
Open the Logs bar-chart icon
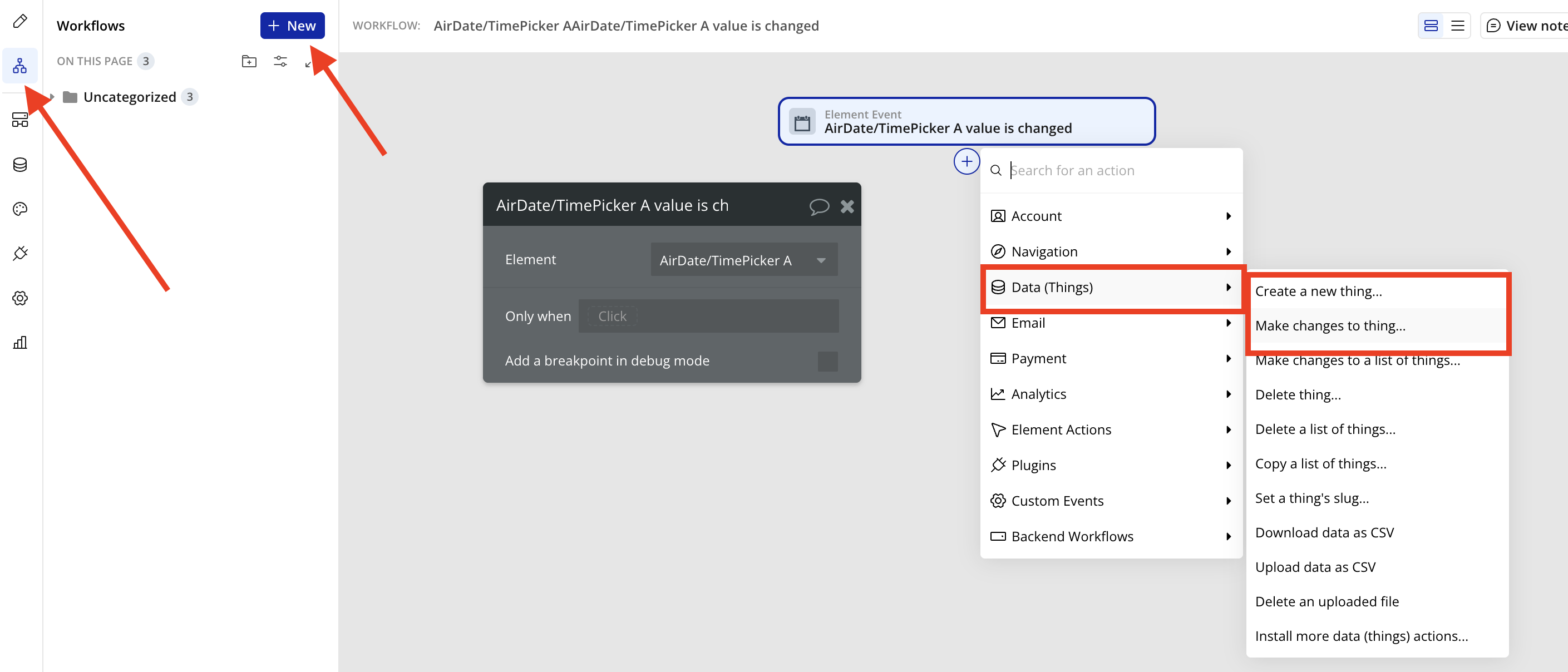(x=20, y=343)
